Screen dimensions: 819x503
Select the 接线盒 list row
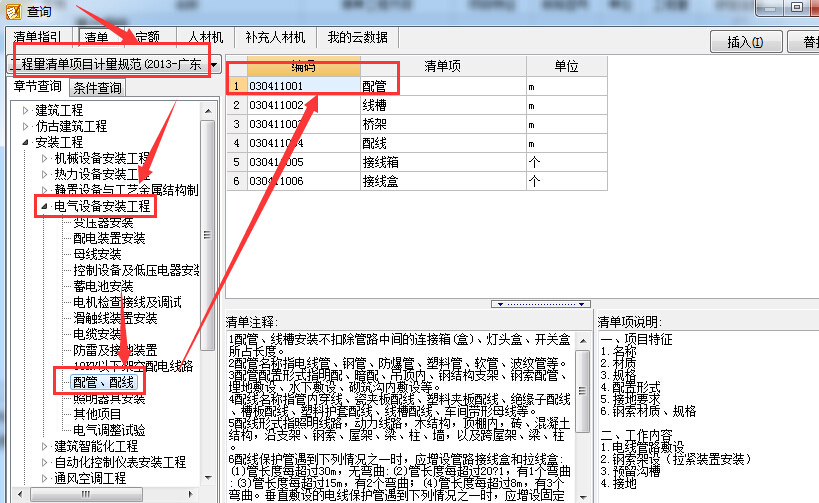(x=417, y=181)
